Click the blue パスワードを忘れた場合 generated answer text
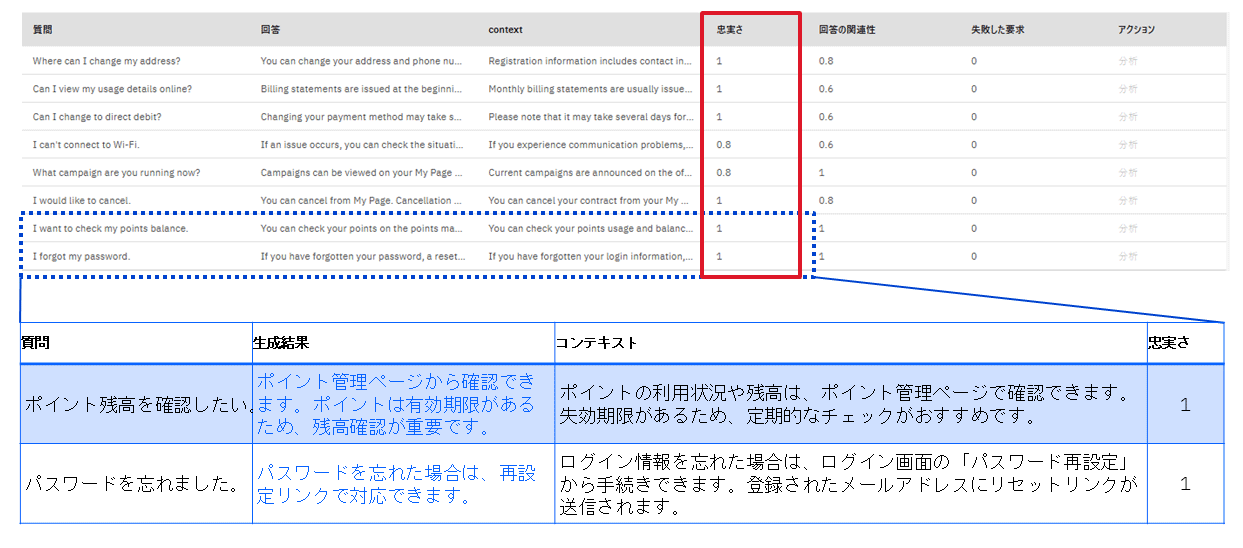Viewport: 1243px width, 548px height. (396, 484)
